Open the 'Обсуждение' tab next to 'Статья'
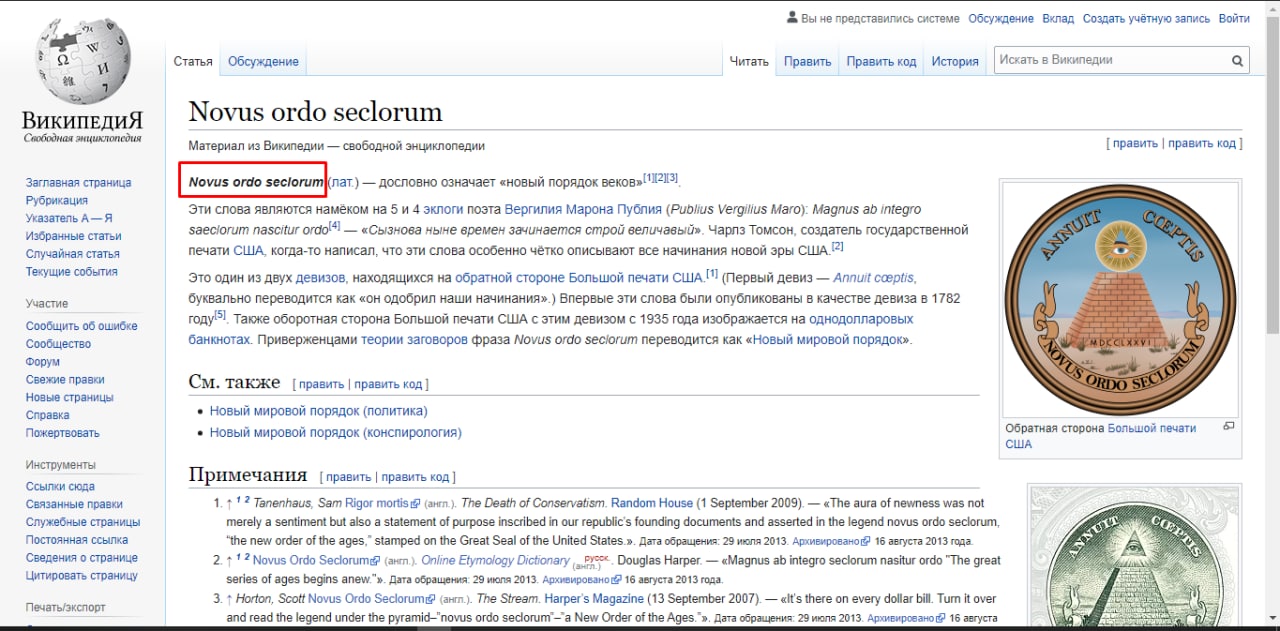 pyautogui.click(x=263, y=61)
